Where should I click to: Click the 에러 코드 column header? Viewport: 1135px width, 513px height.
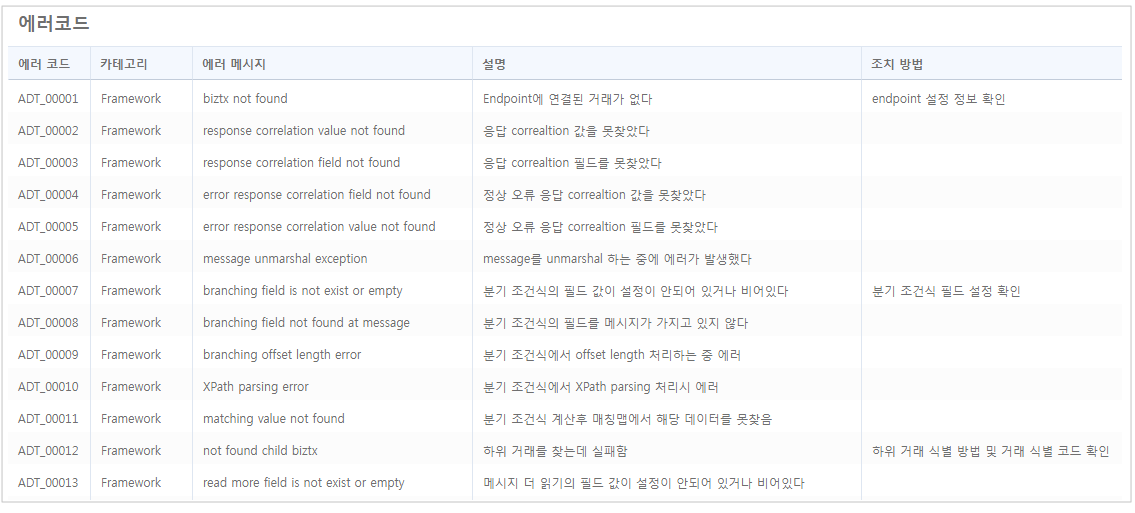[x=44, y=64]
